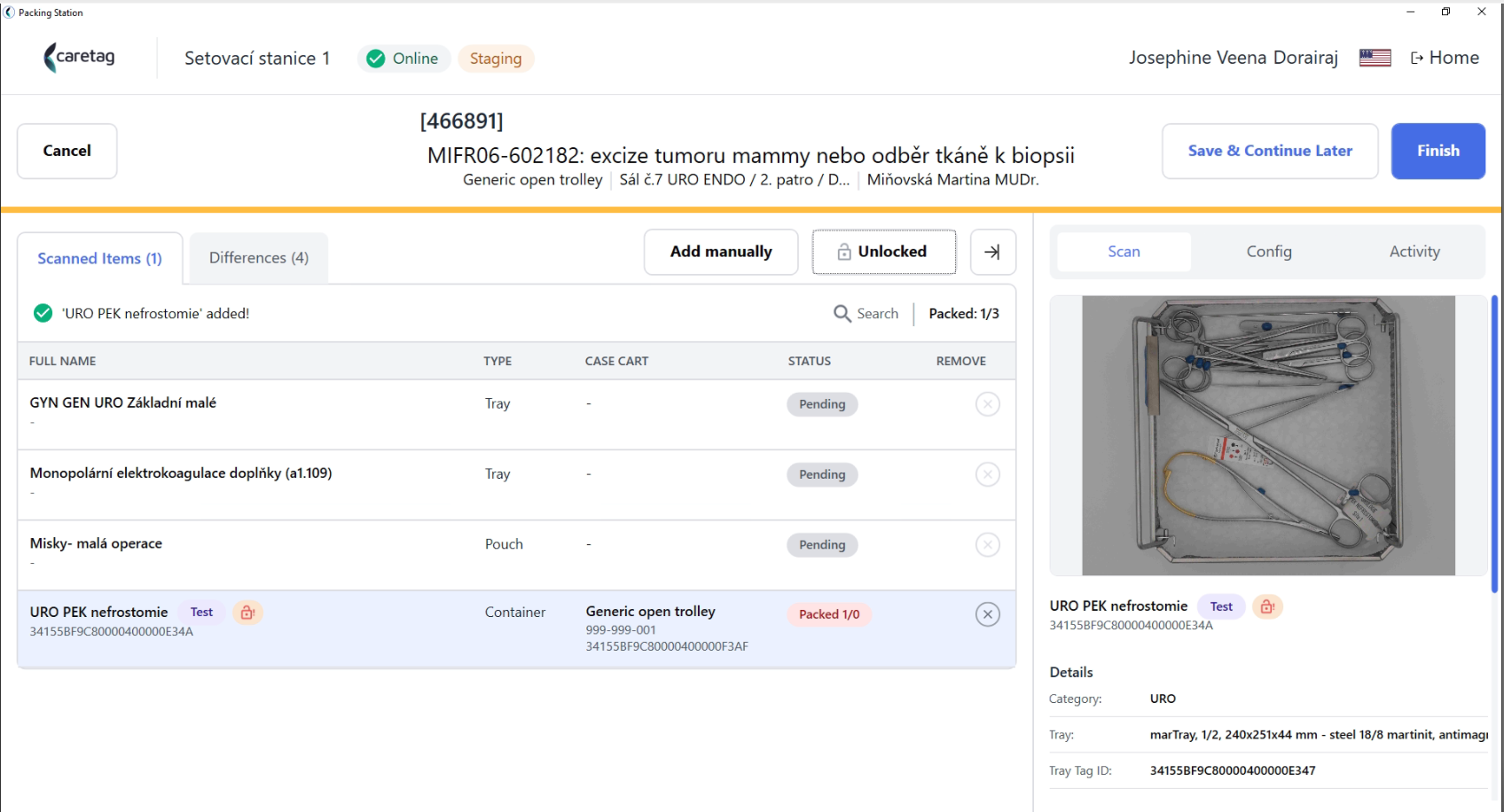Remove the GYN GEN URO Základní malé row
This screenshot has width=1504, height=812.
tap(987, 404)
